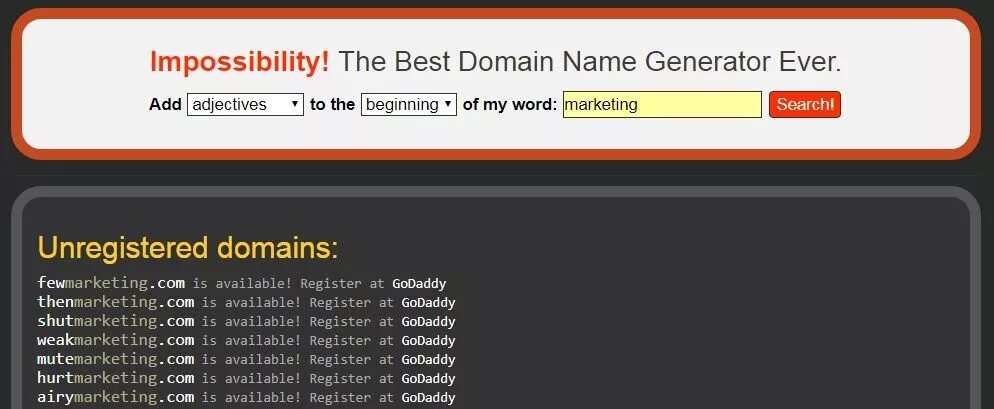Select the fewmarketing.com domain text
Image resolution: width=994 pixels, height=409 pixels.
111,283
